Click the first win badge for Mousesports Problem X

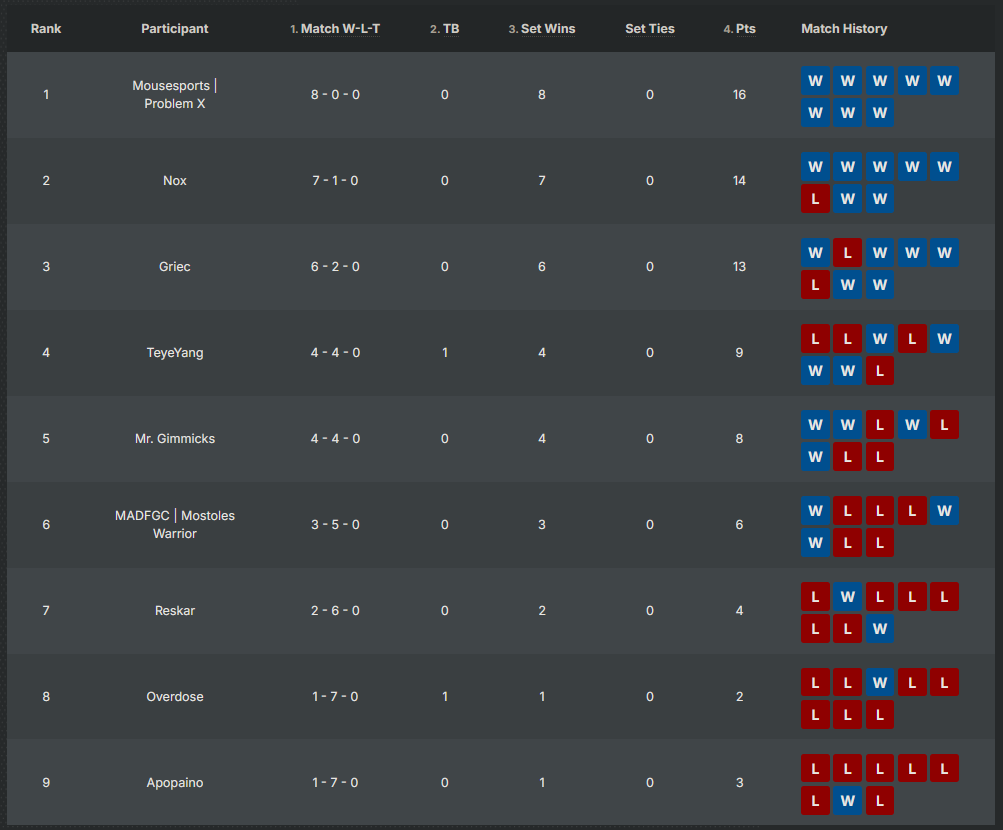[x=815, y=81]
